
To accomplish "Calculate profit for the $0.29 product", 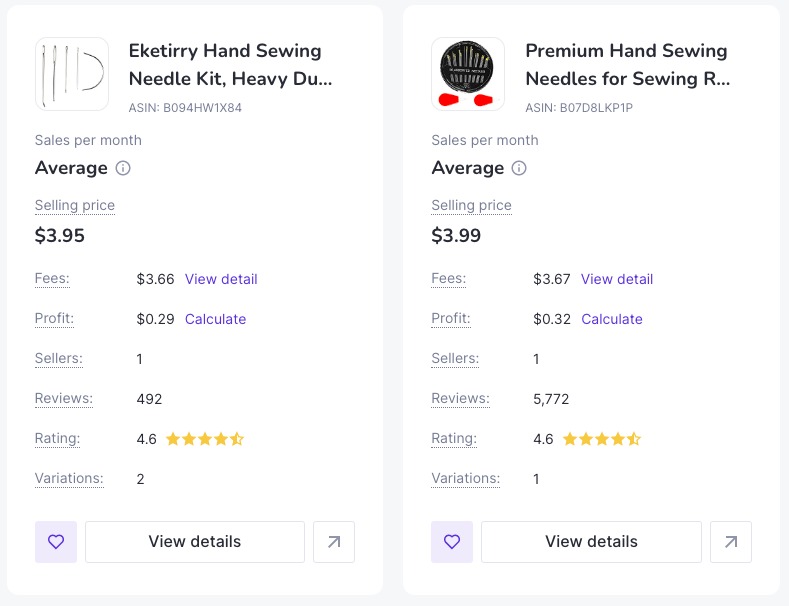I will pos(215,319).
